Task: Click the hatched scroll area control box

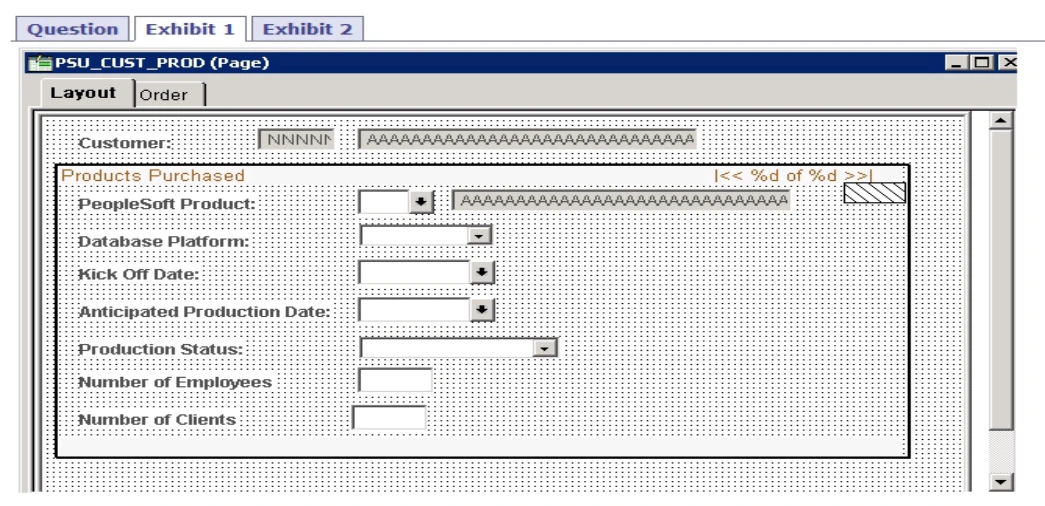Action: (874, 193)
